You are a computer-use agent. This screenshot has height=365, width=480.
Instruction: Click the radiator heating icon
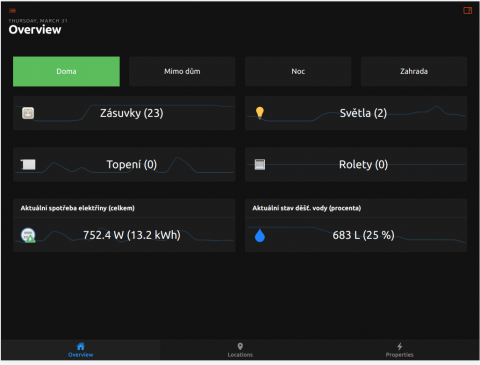coord(28,164)
